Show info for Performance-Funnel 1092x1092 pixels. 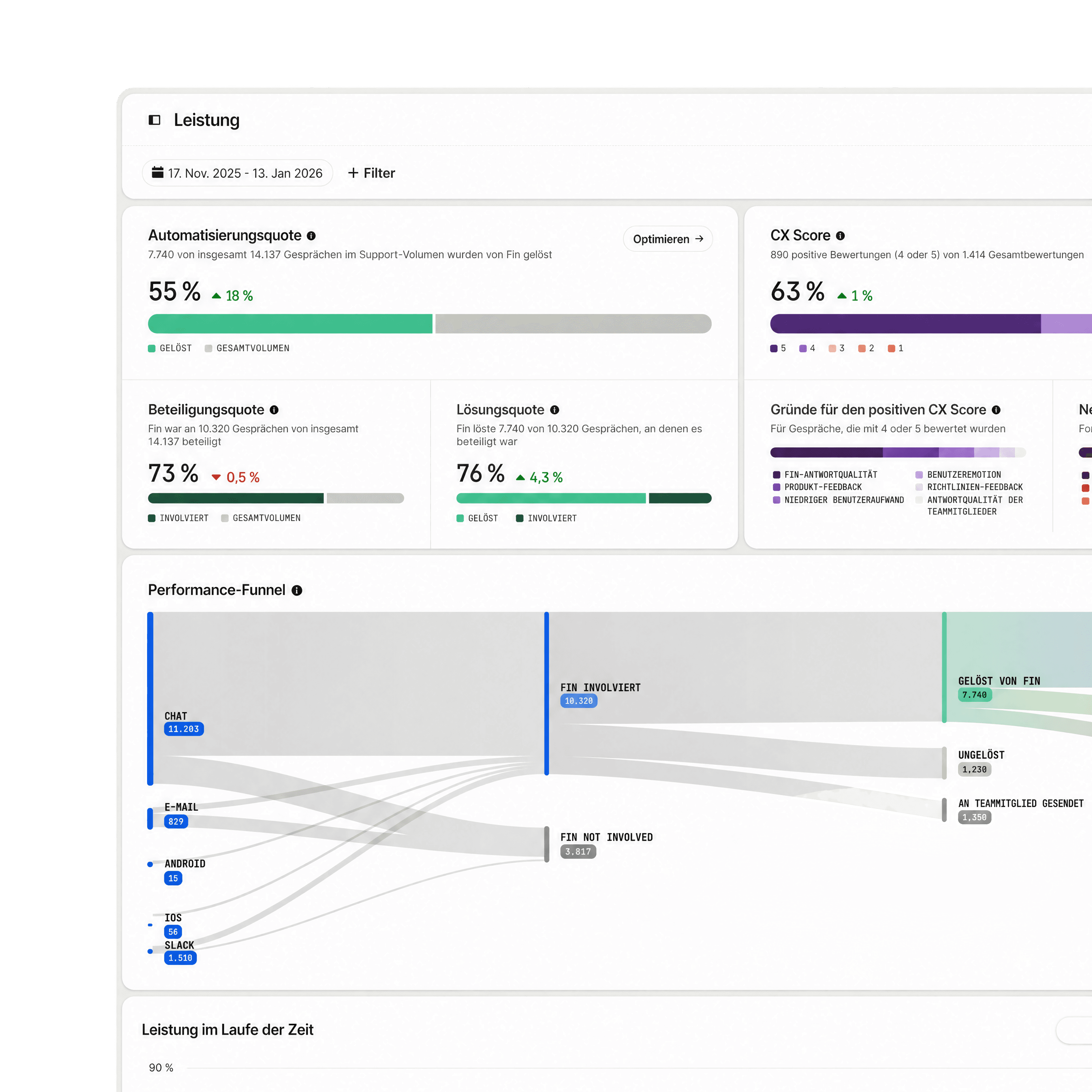(x=297, y=590)
